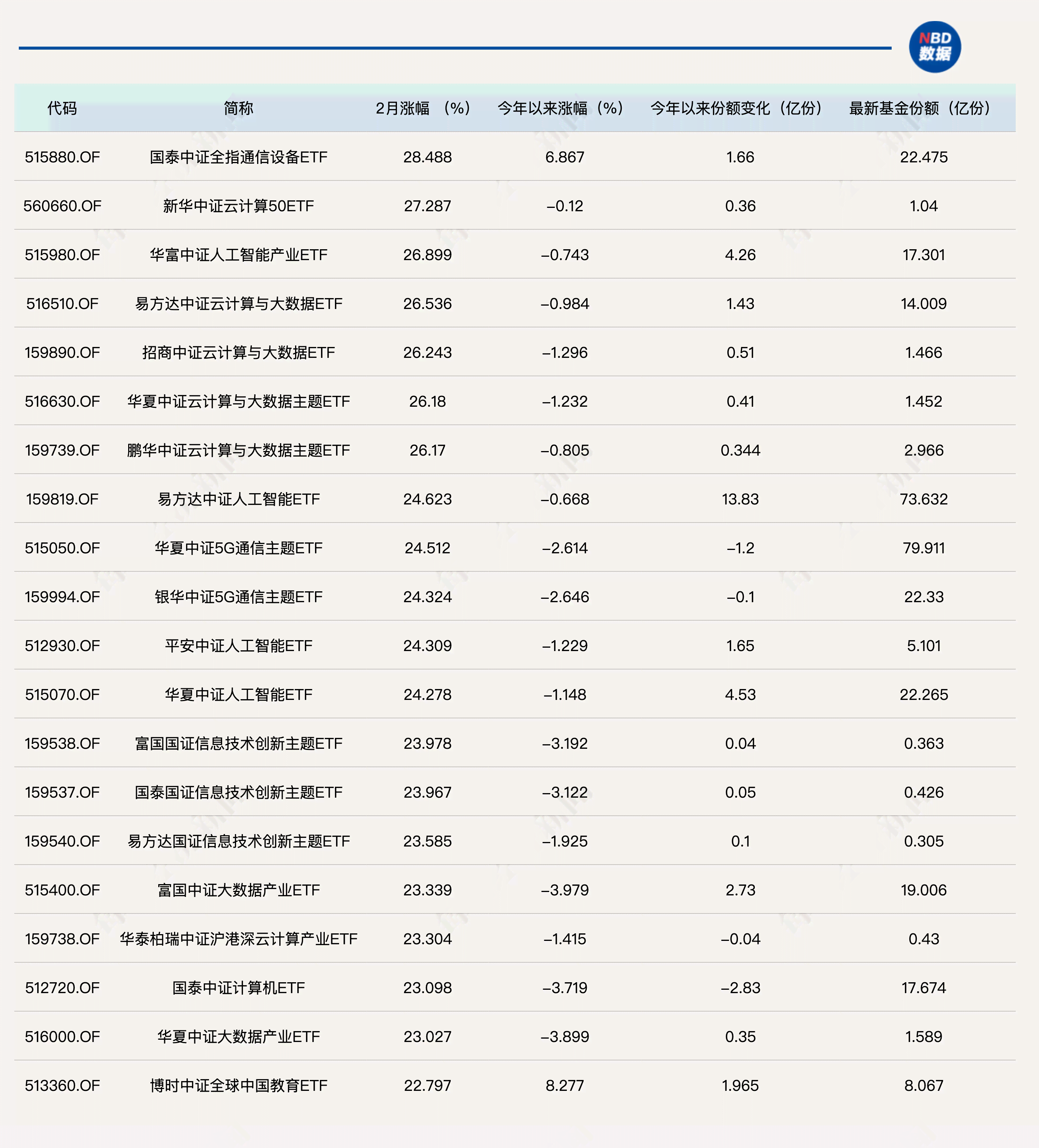Screen dimensions: 1039x1148
Task: Select 华夏中证大数据产业ETF name
Action: tap(239, 1037)
